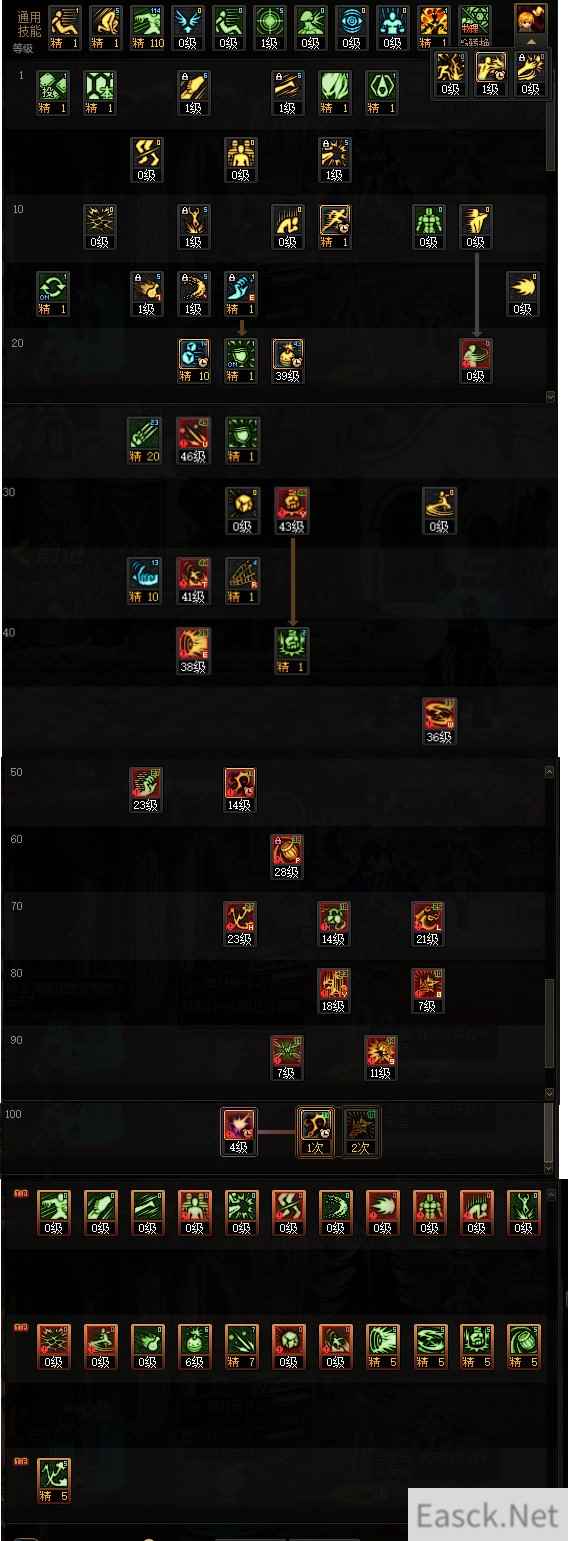This screenshot has width=568, height=1541.
Task: Click the 36级 red spinning skill icon
Action: [x=439, y=721]
